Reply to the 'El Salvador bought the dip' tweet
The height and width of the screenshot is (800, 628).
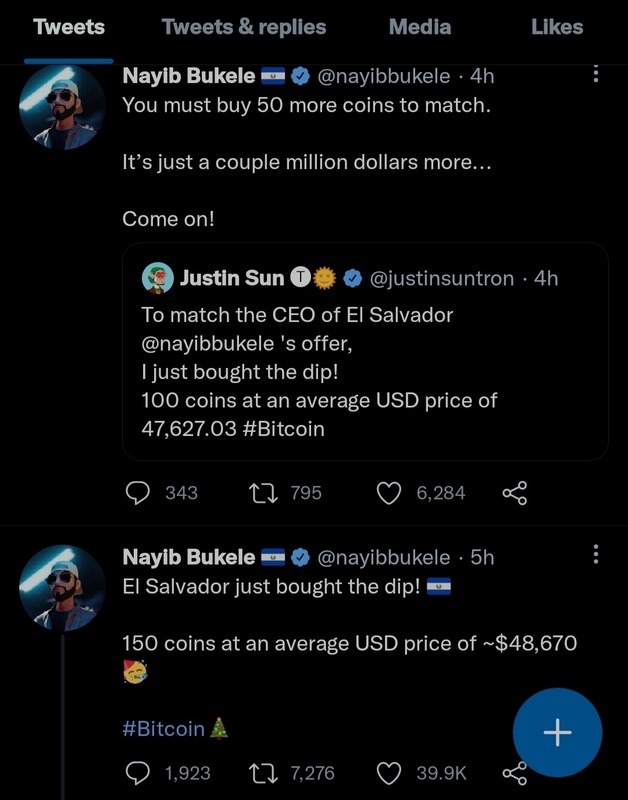tap(137, 772)
